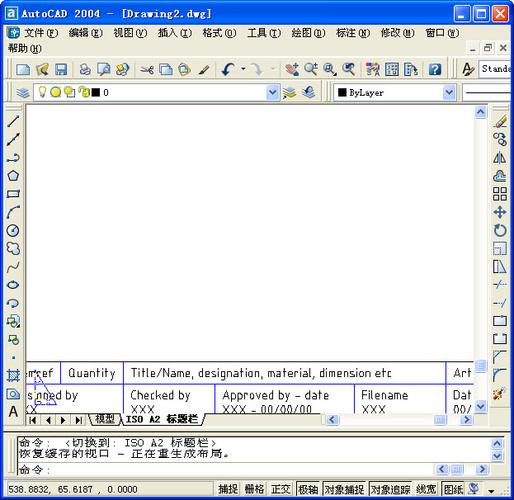Viewport: 514px width, 500px height.
Task: Select the Construction Line tool
Action: [x=13, y=139]
